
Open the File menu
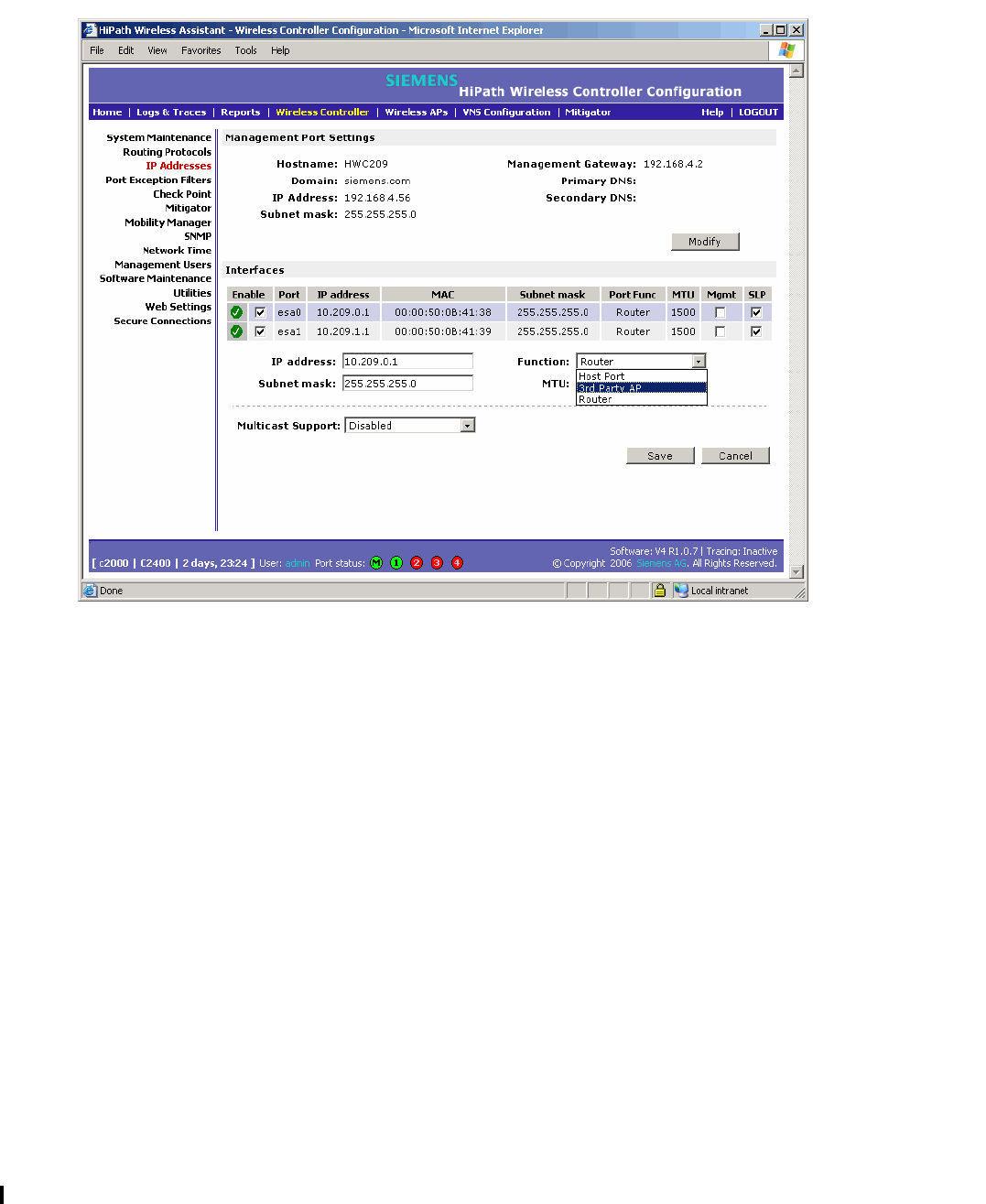click(97, 50)
